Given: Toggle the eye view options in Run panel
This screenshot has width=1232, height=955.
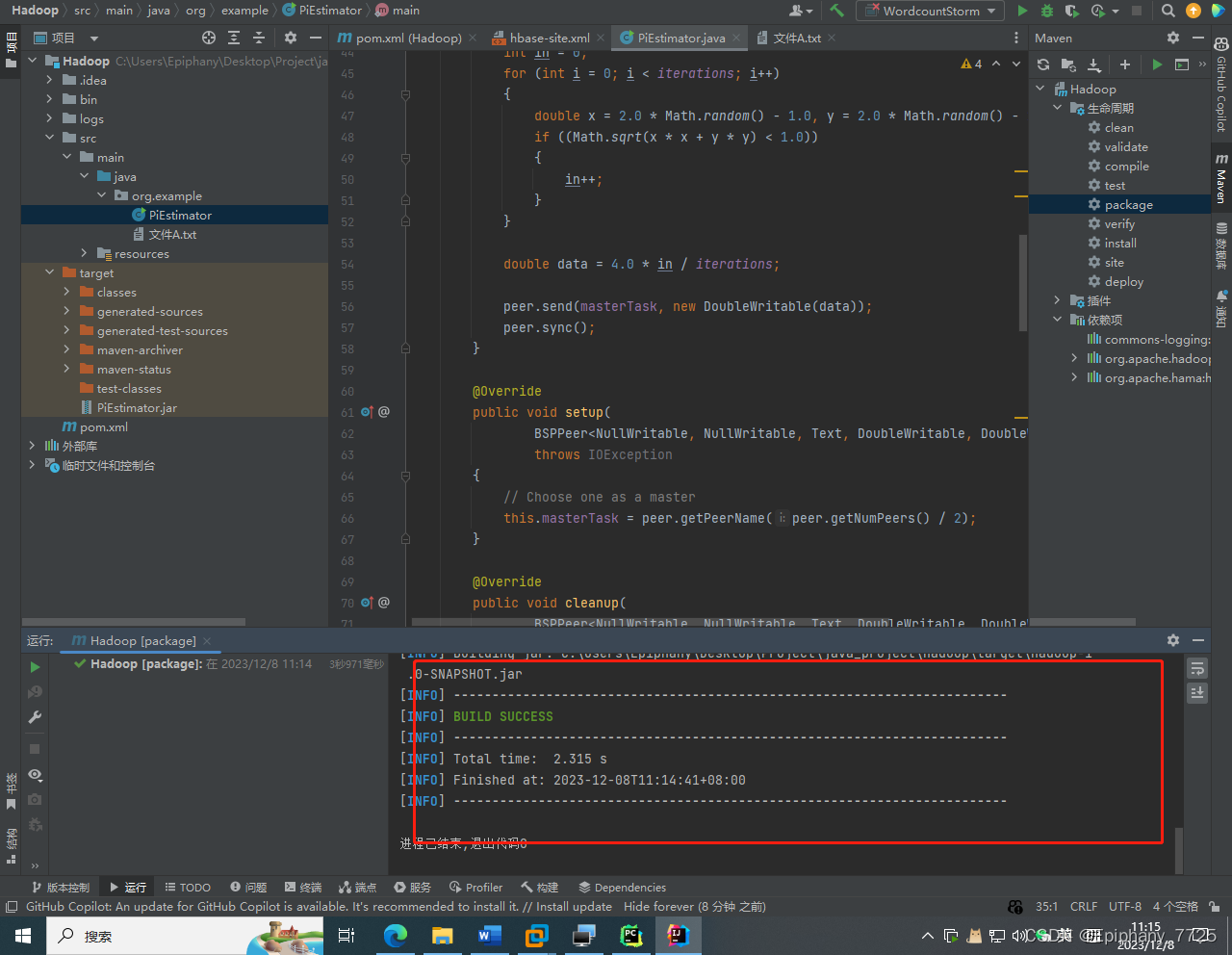Looking at the screenshot, I should 35,775.
